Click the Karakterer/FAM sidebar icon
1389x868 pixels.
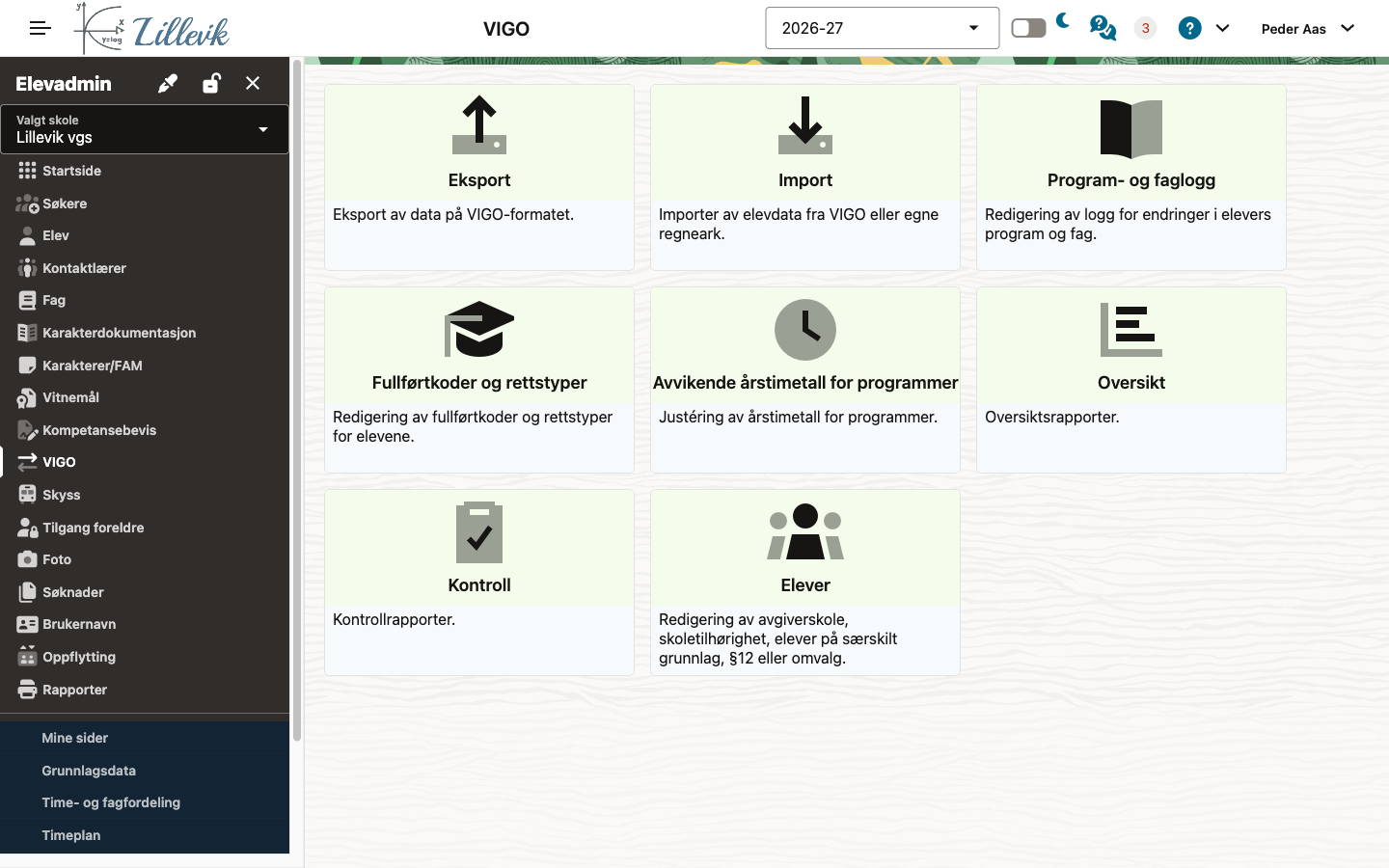coord(27,366)
